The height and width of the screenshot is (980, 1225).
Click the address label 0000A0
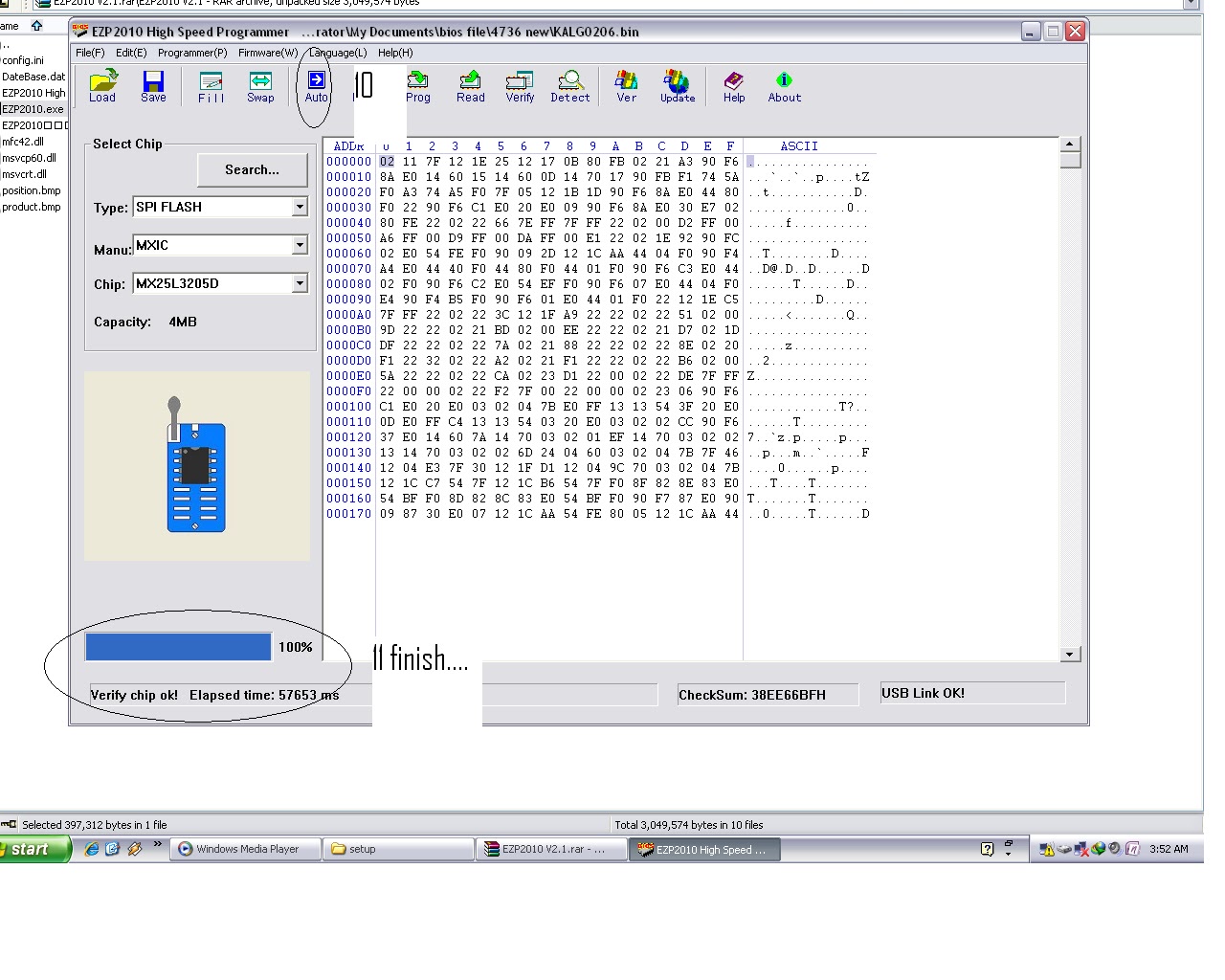[348, 315]
